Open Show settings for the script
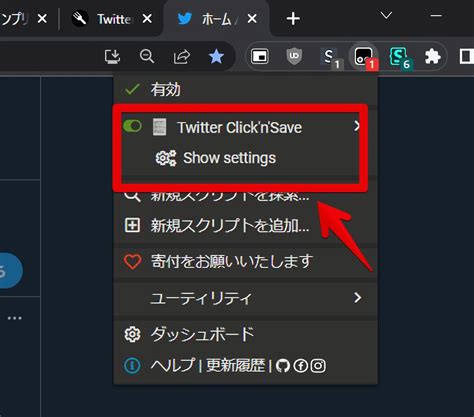The height and width of the screenshot is (417, 474). click(230, 158)
